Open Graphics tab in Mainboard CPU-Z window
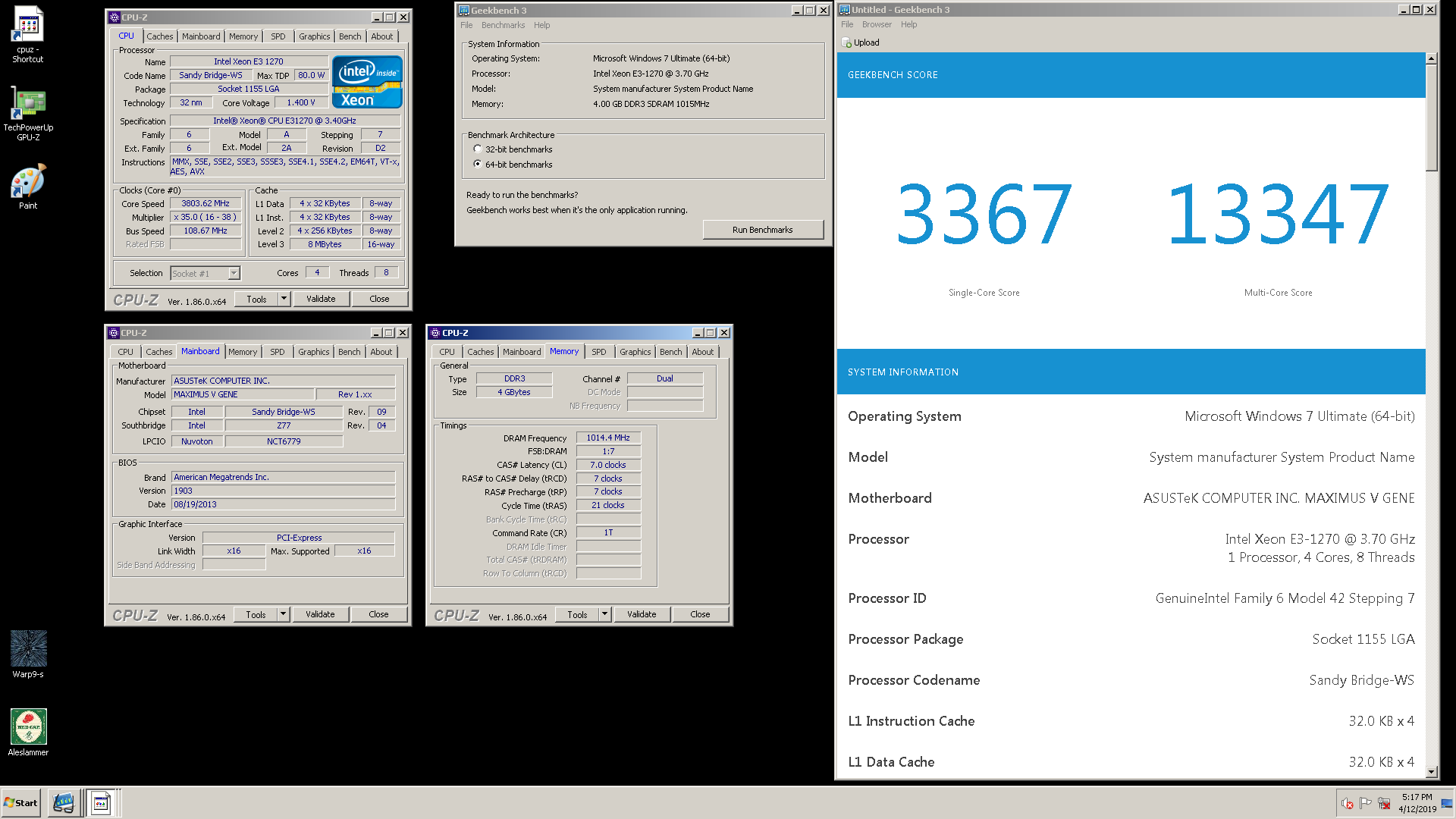This screenshot has width=1456, height=819. (x=313, y=352)
